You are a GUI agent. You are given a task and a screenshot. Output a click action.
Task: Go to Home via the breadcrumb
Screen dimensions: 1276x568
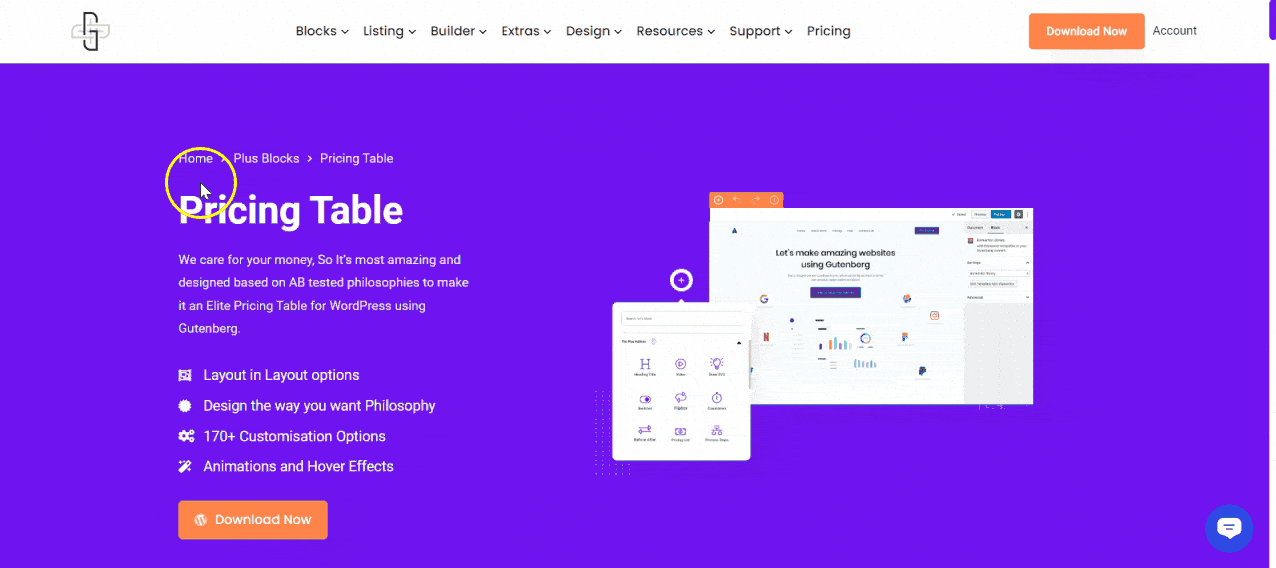click(196, 158)
